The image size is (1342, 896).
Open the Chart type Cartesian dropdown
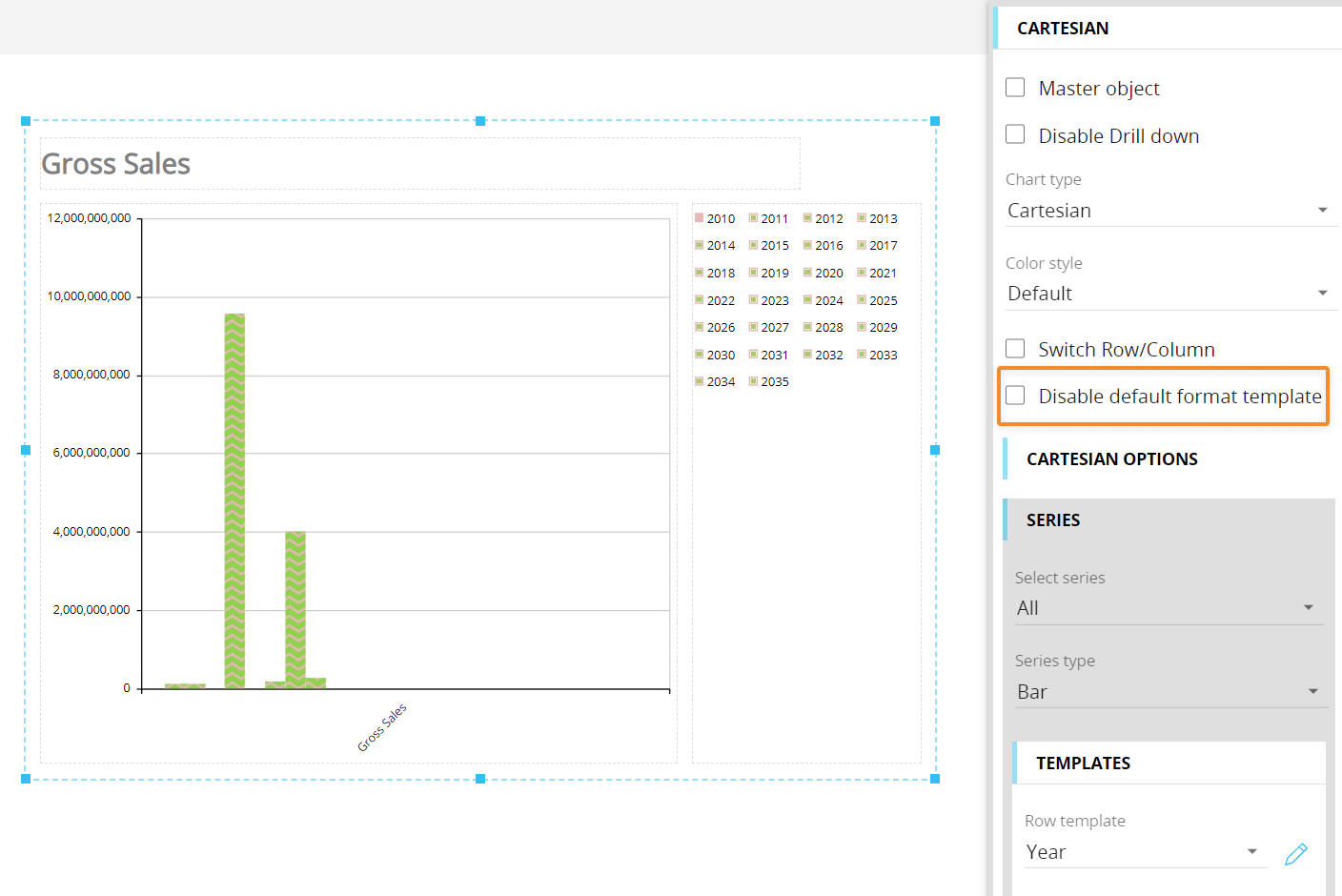click(x=1170, y=211)
